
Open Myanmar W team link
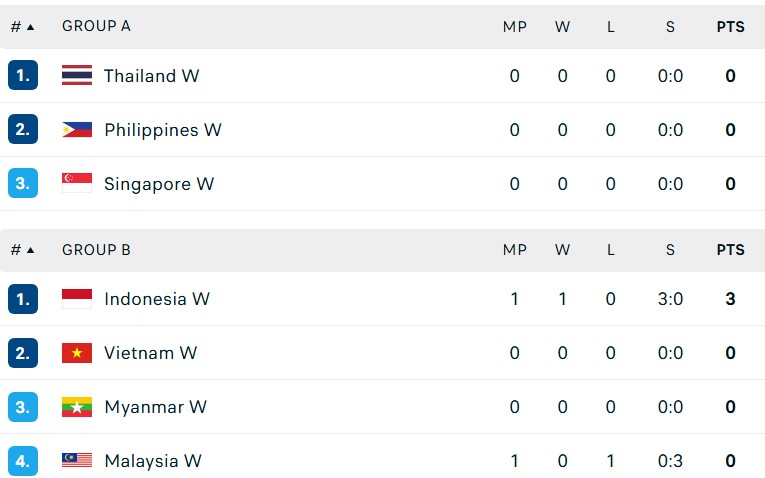point(155,407)
